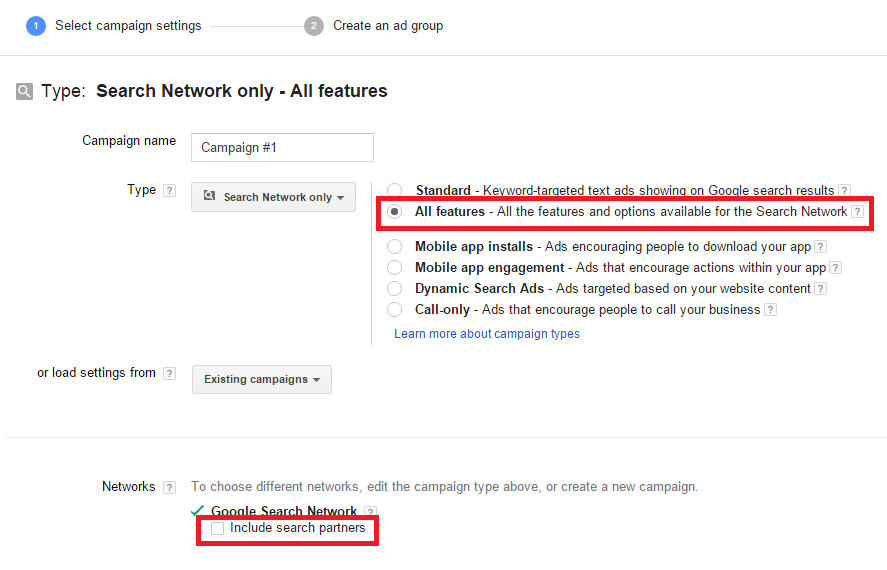Expand the Existing campaigns dropdown
The height and width of the screenshot is (570, 887).
click(262, 379)
